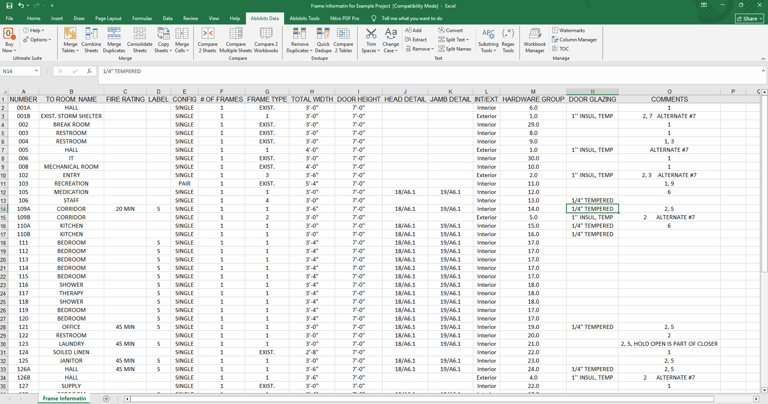Launch the Workbook Manager
This screenshot has height=404, width=768.
(534, 40)
